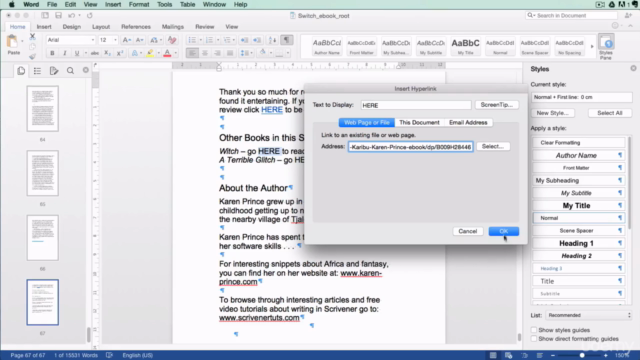
Task: Click the New Style button
Action: [552, 113]
